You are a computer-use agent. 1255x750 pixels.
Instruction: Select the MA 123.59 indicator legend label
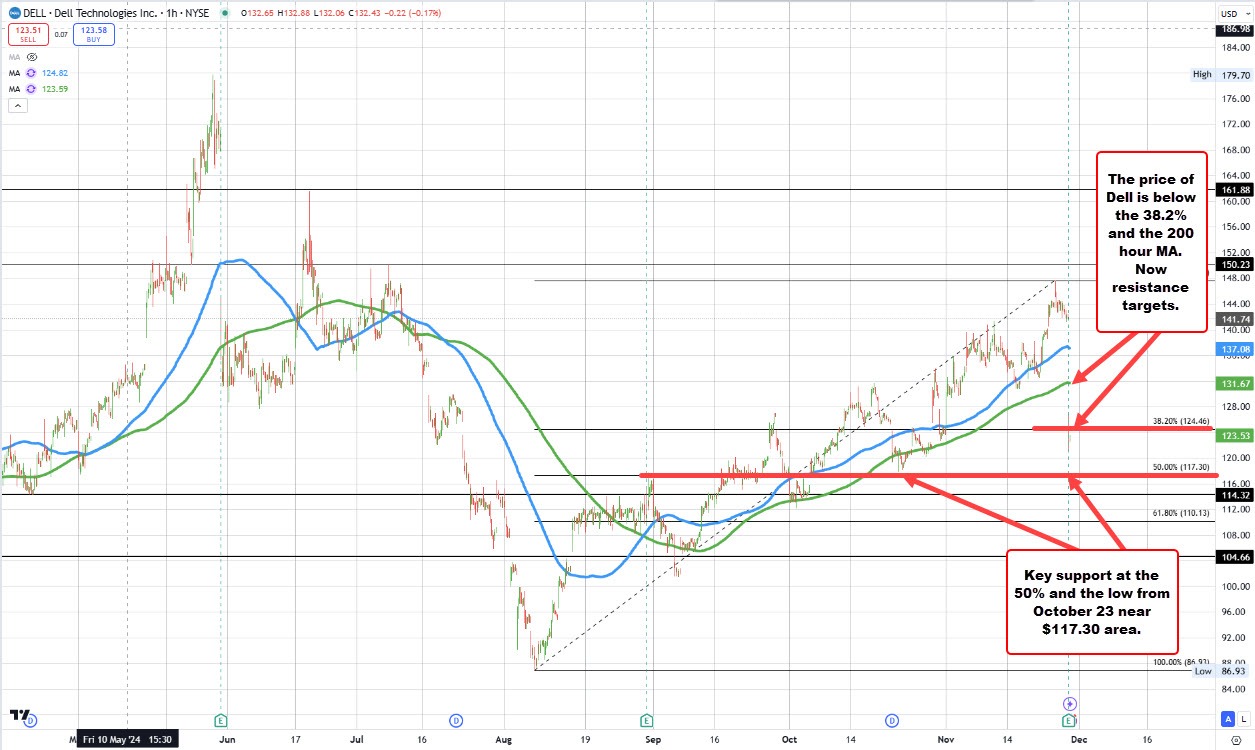pyautogui.click(x=13, y=89)
